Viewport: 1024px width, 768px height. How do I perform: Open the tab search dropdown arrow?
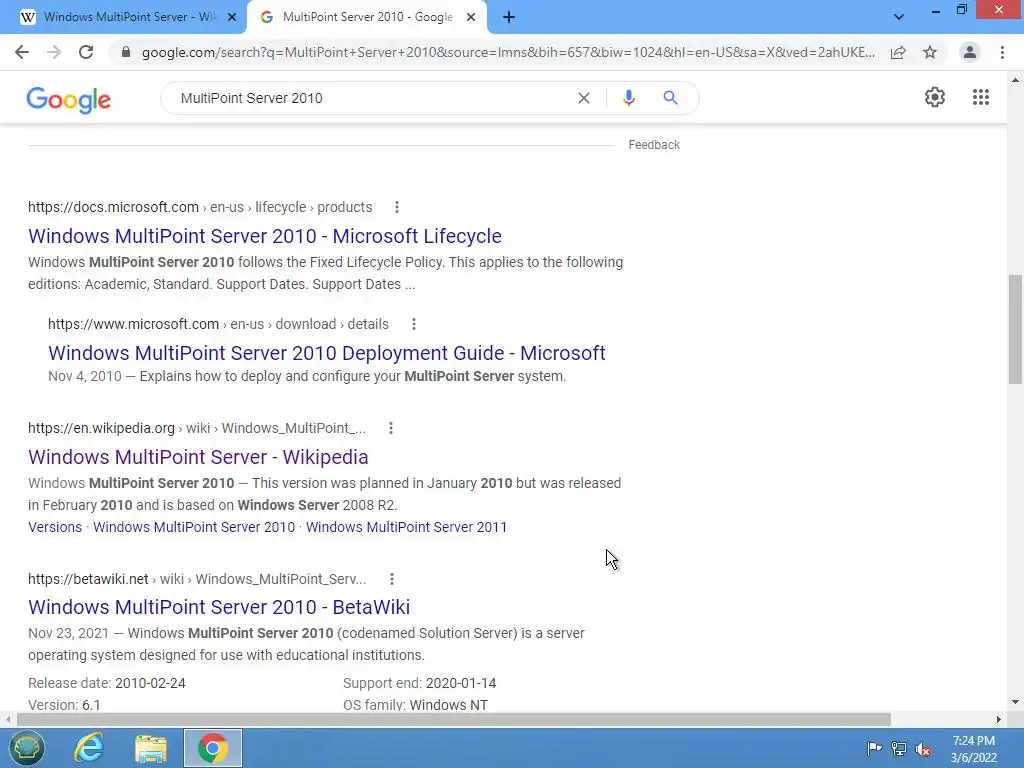(899, 17)
